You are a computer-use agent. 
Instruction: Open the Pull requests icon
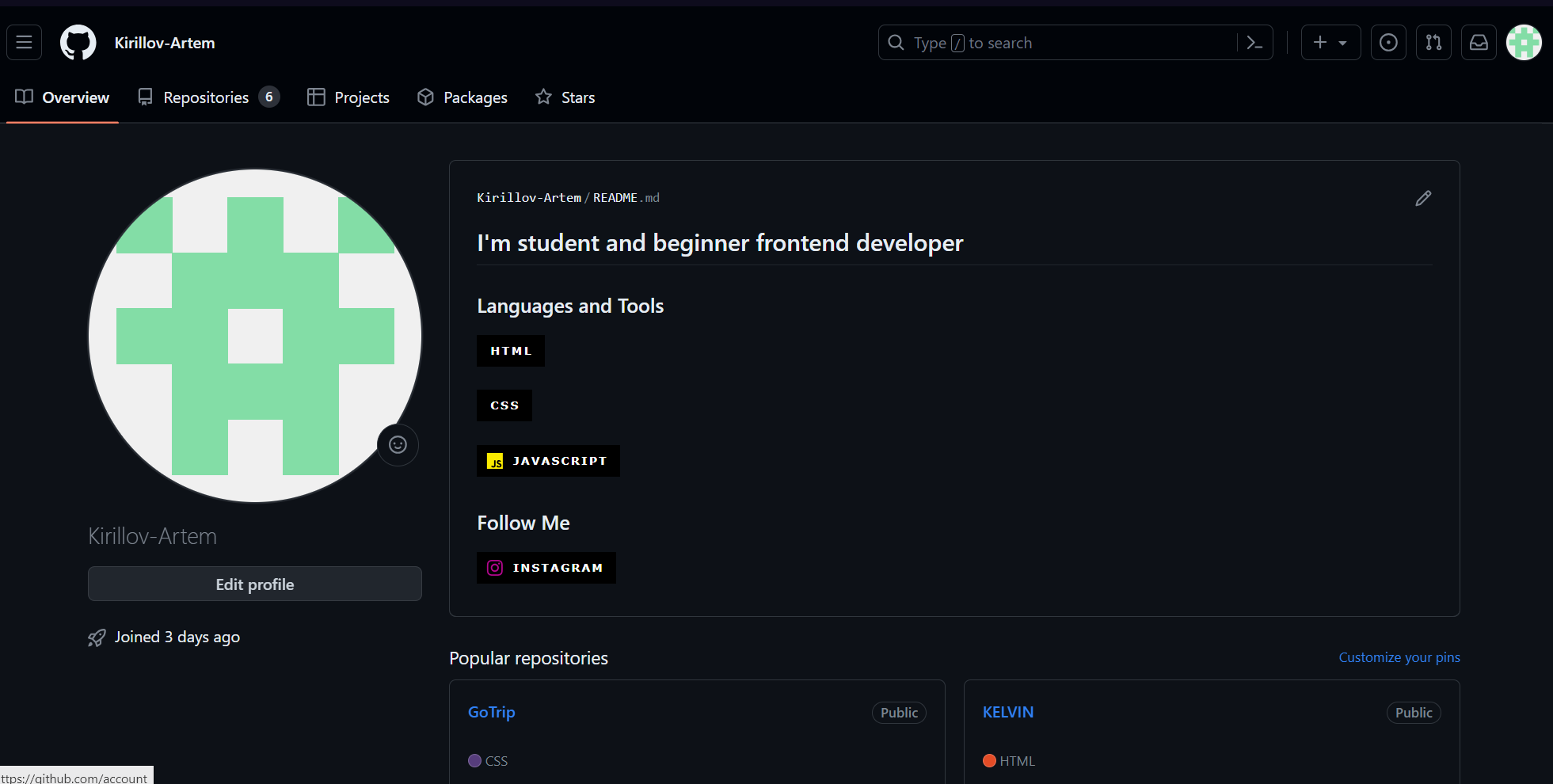[x=1433, y=43]
